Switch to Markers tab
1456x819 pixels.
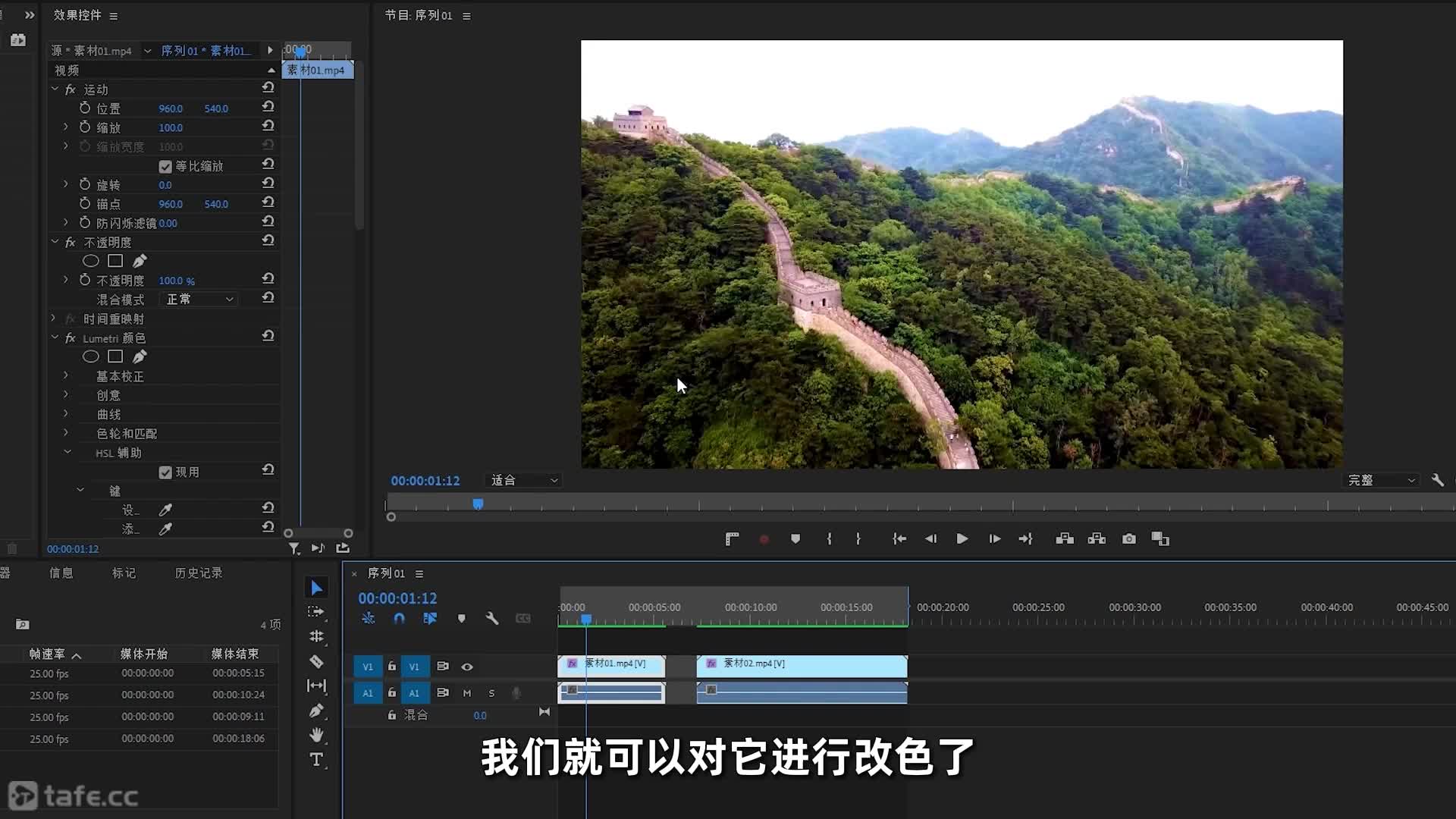point(124,573)
